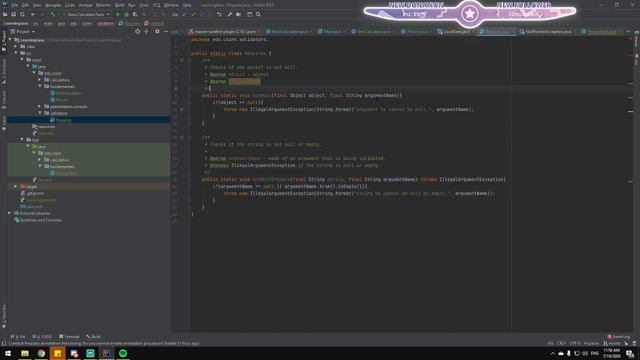Open the Event Log button

(x=619, y=337)
